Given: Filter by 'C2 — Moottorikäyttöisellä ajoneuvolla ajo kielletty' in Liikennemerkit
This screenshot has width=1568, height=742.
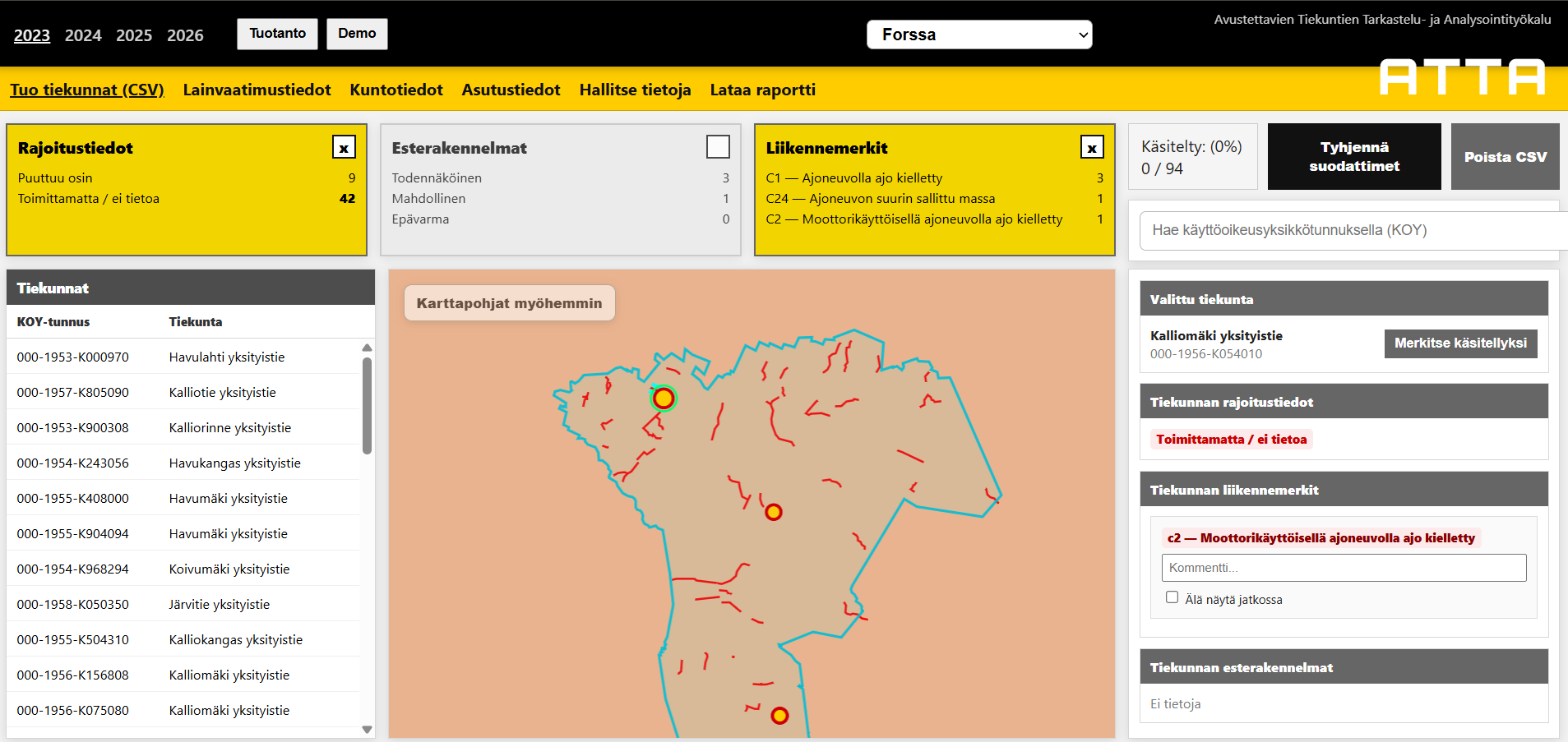Looking at the screenshot, I should (x=935, y=219).
